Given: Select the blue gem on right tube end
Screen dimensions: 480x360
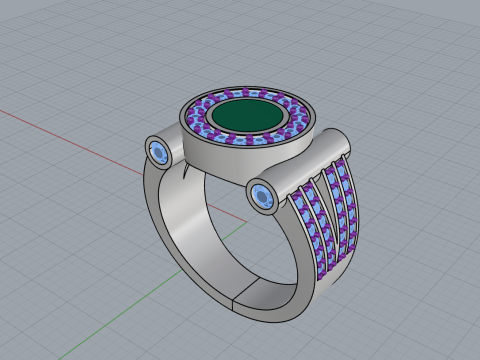Looking at the screenshot, I should (263, 198).
